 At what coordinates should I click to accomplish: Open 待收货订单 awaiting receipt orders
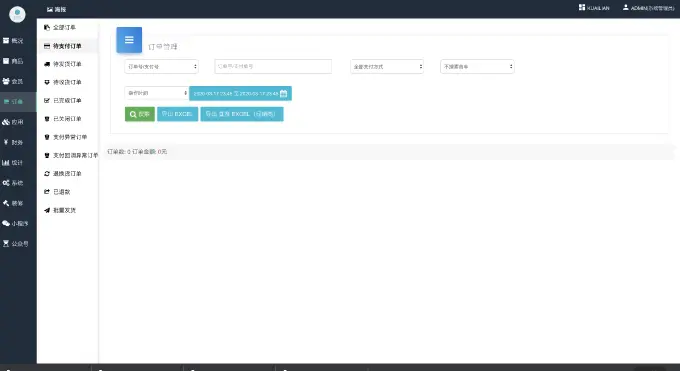click(63, 82)
